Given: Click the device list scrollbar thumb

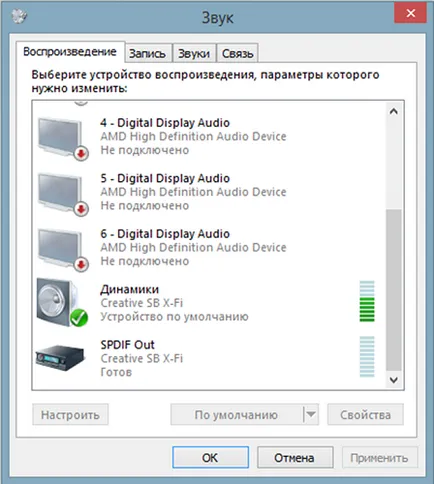Looking at the screenshot, I should [394, 290].
